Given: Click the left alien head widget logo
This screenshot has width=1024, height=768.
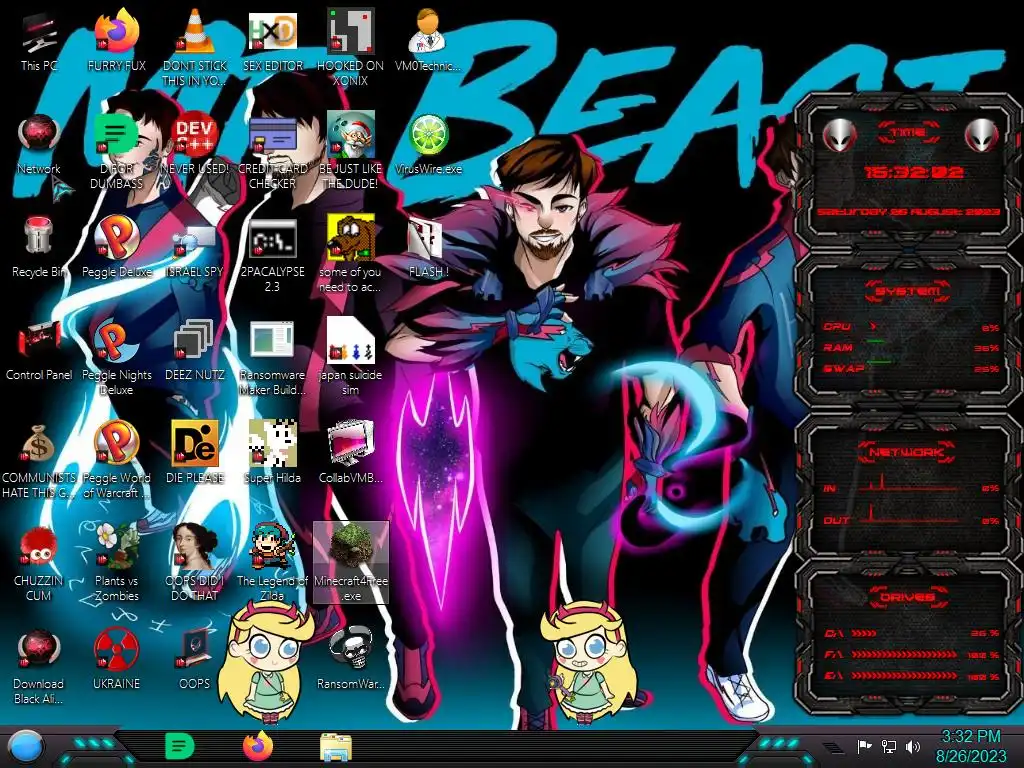Looking at the screenshot, I should [x=840, y=135].
